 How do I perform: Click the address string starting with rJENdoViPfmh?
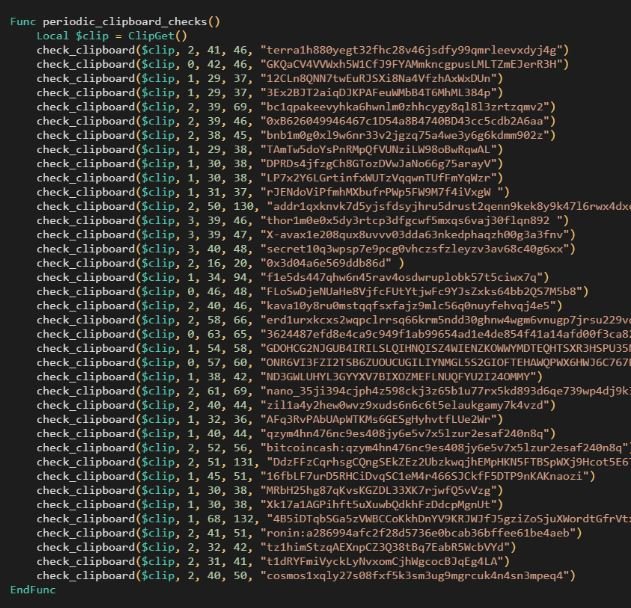(381, 192)
